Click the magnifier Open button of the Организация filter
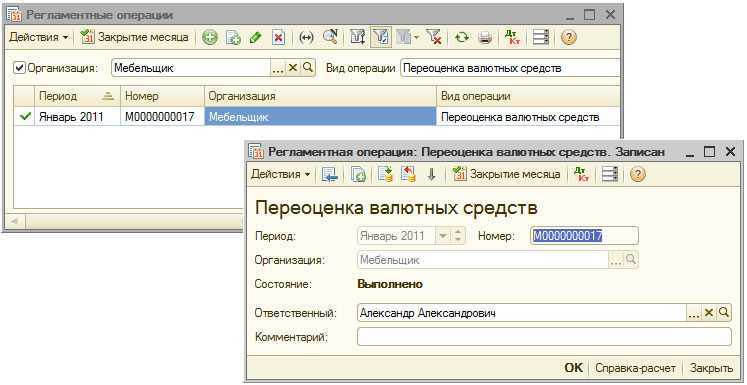The height and width of the screenshot is (385, 747). tap(308, 68)
